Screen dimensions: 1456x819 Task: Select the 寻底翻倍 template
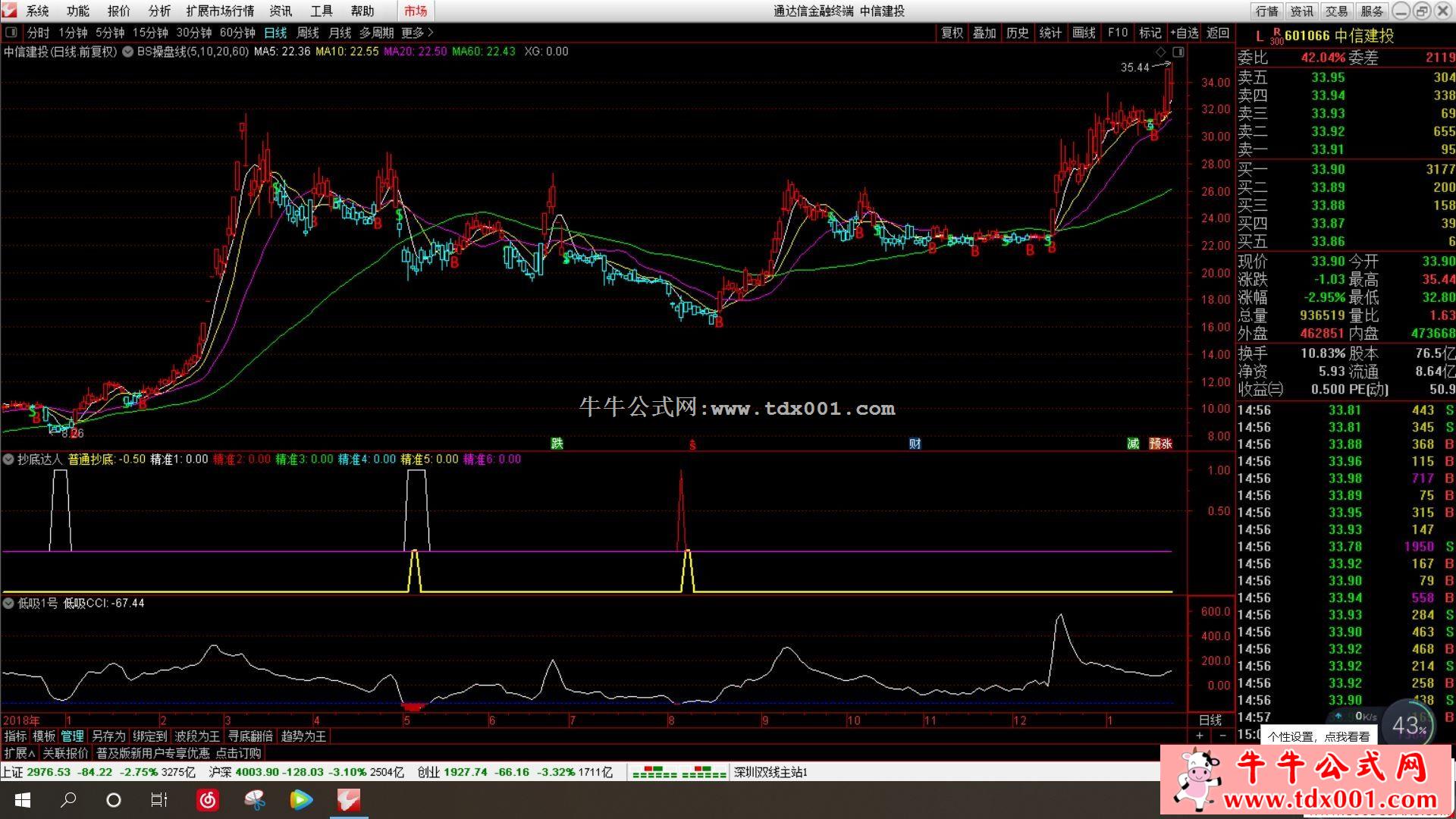point(250,736)
